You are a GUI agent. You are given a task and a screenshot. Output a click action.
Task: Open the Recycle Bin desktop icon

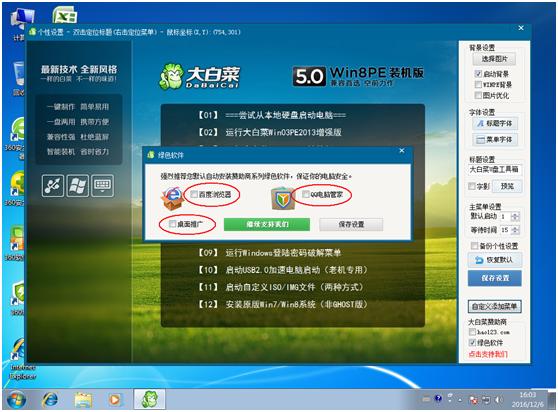click(x=18, y=78)
